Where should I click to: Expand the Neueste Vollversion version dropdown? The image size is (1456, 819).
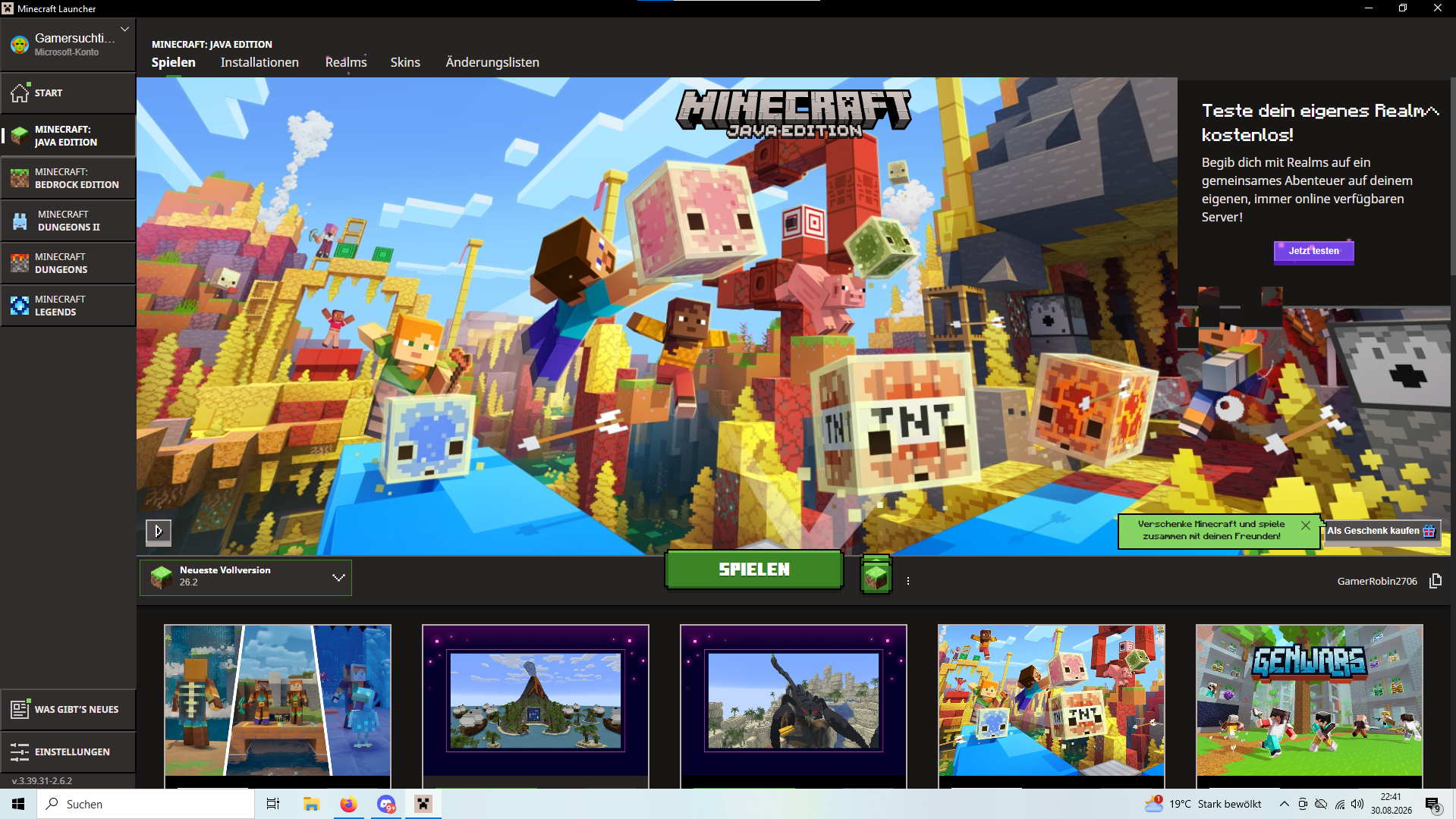click(x=245, y=577)
